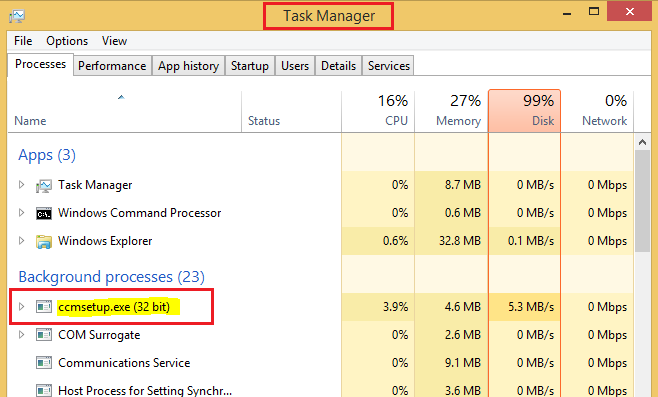
Task: Click the 32.8 MB memory value
Action: (x=460, y=241)
